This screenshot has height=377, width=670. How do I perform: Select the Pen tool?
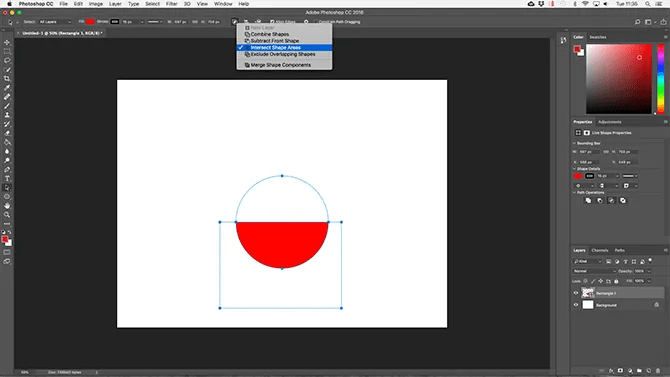click(7, 169)
